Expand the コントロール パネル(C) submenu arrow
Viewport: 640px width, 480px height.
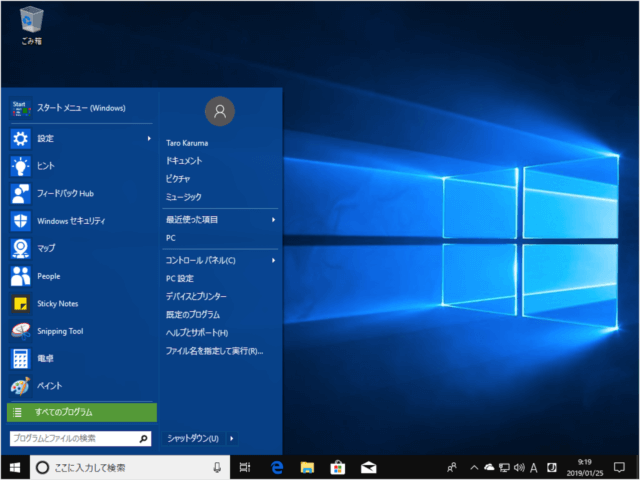click(273, 260)
